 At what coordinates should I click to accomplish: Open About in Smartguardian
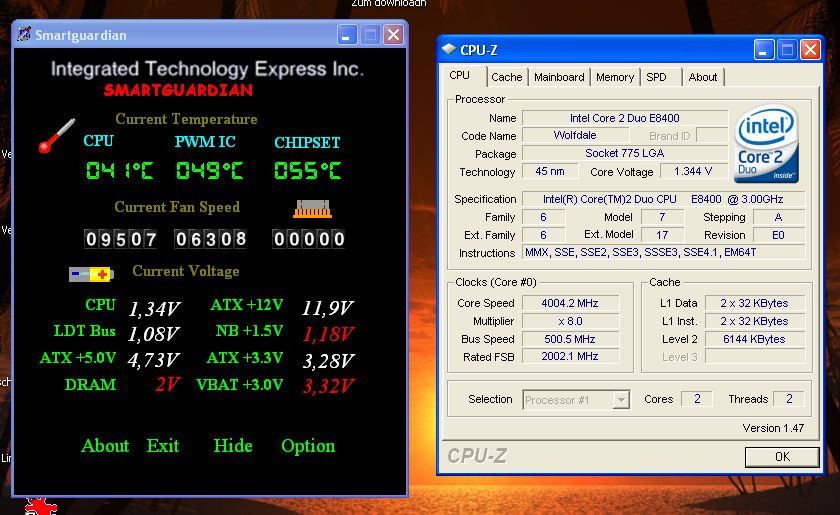pos(105,446)
